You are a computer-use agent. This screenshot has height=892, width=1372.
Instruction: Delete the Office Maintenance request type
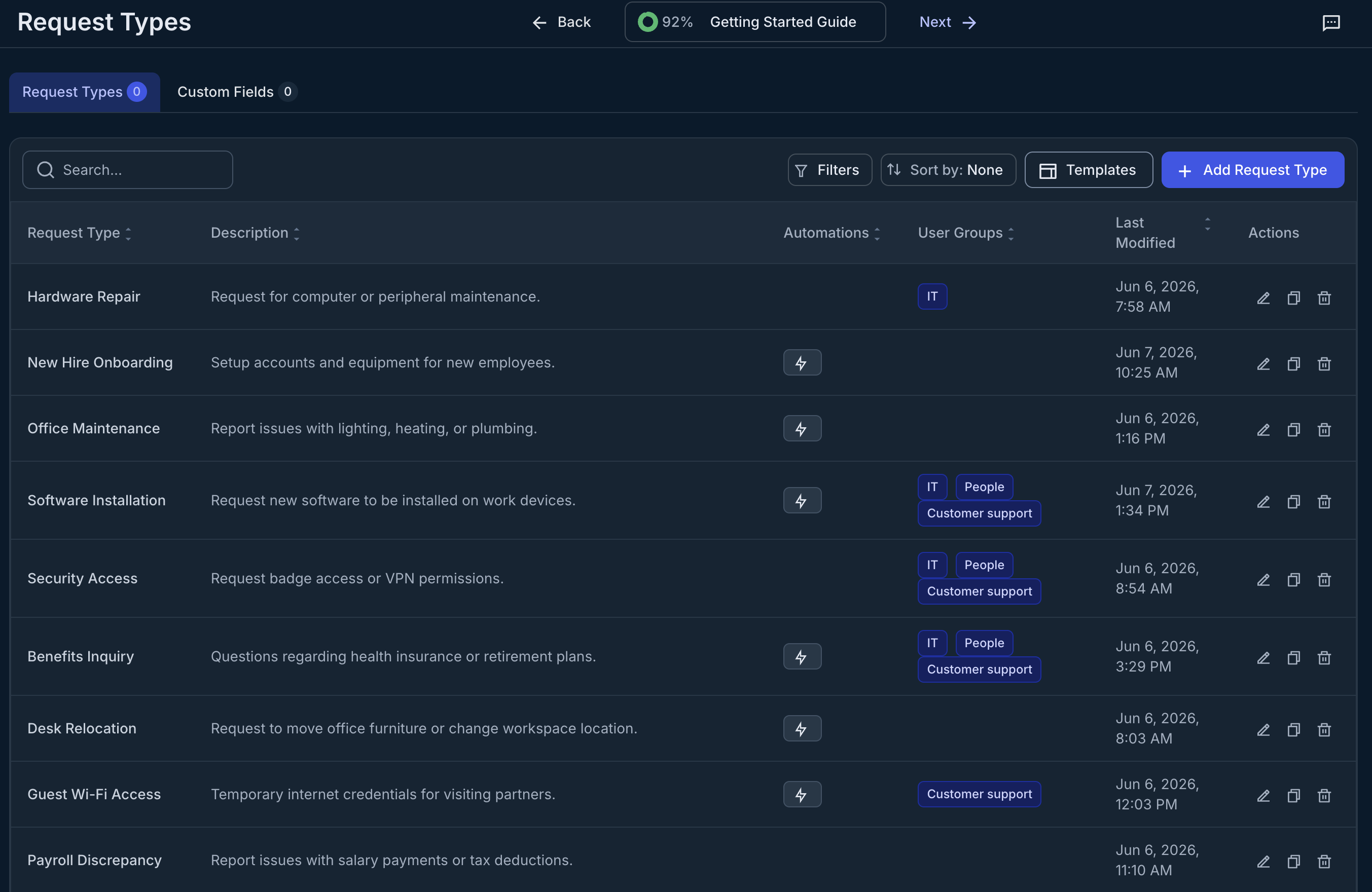click(1324, 429)
